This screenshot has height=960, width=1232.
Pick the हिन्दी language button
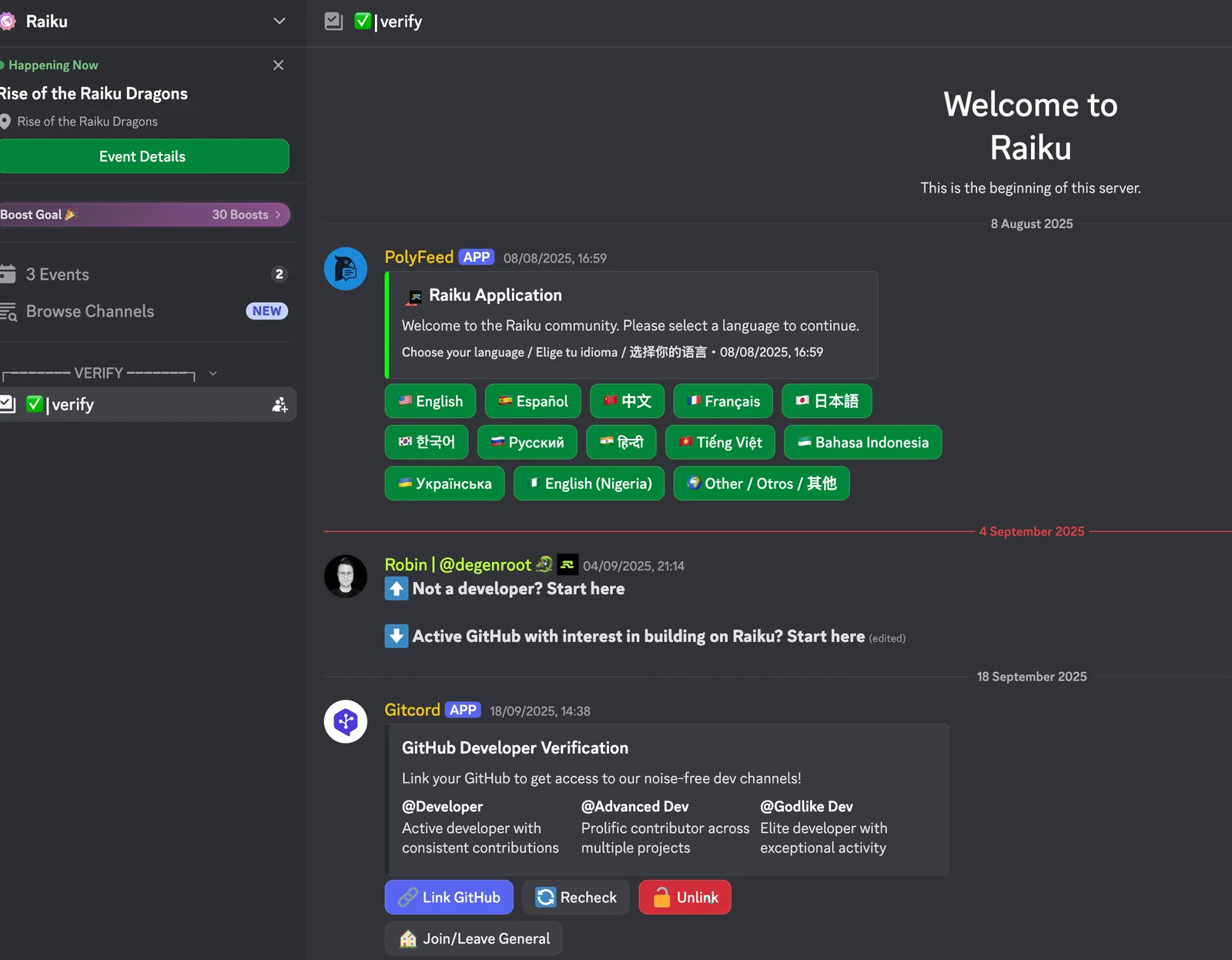(x=621, y=442)
